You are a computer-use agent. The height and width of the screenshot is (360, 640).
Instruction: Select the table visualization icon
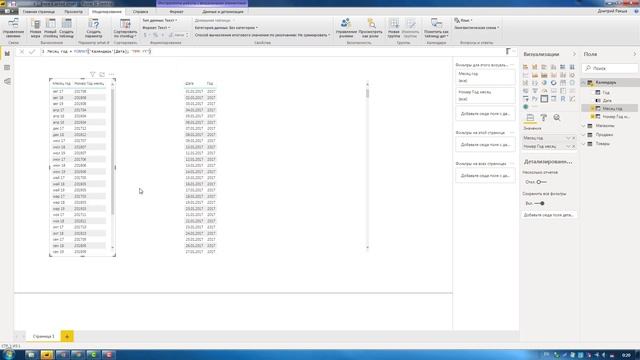click(x=544, y=99)
